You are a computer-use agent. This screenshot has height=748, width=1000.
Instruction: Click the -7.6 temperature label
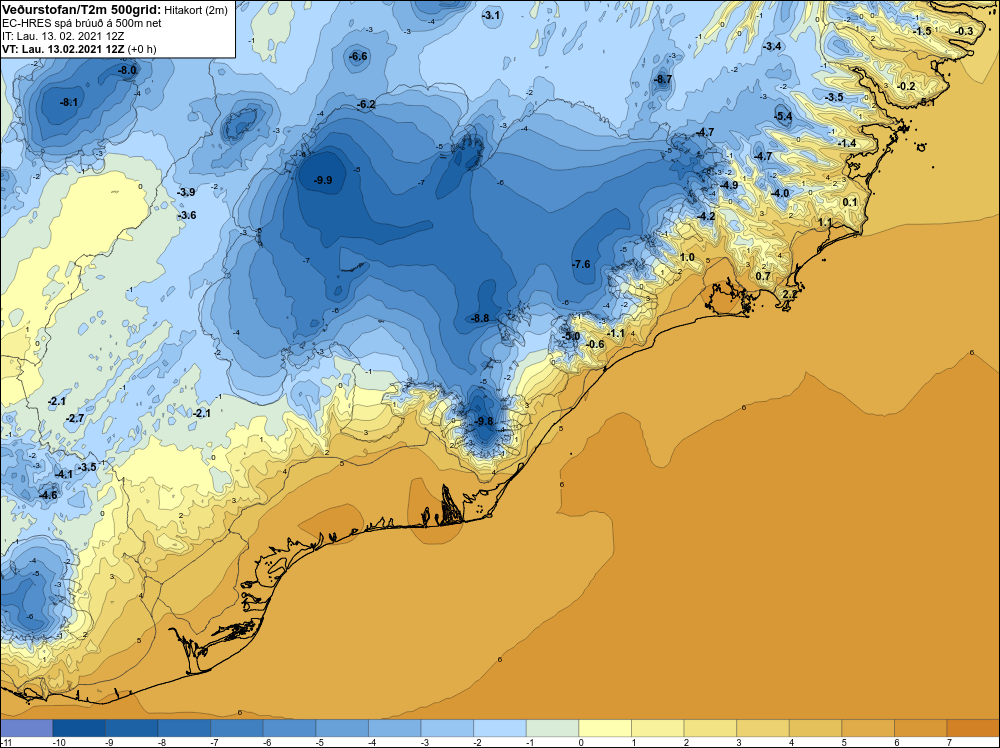coord(581,263)
